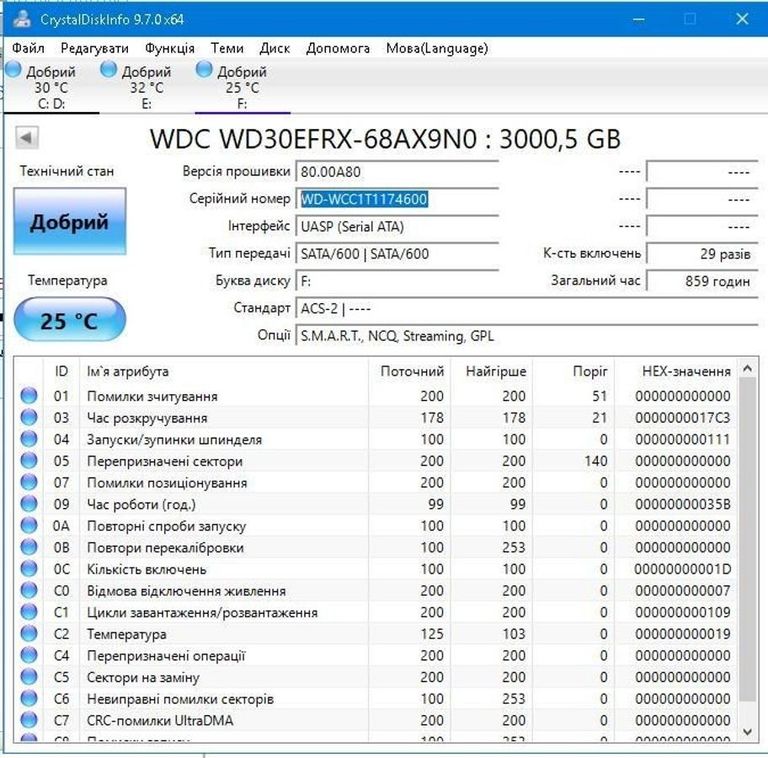The image size is (768, 758).
Task: Click HEX value 00000000035B in the table
Action: (x=683, y=504)
